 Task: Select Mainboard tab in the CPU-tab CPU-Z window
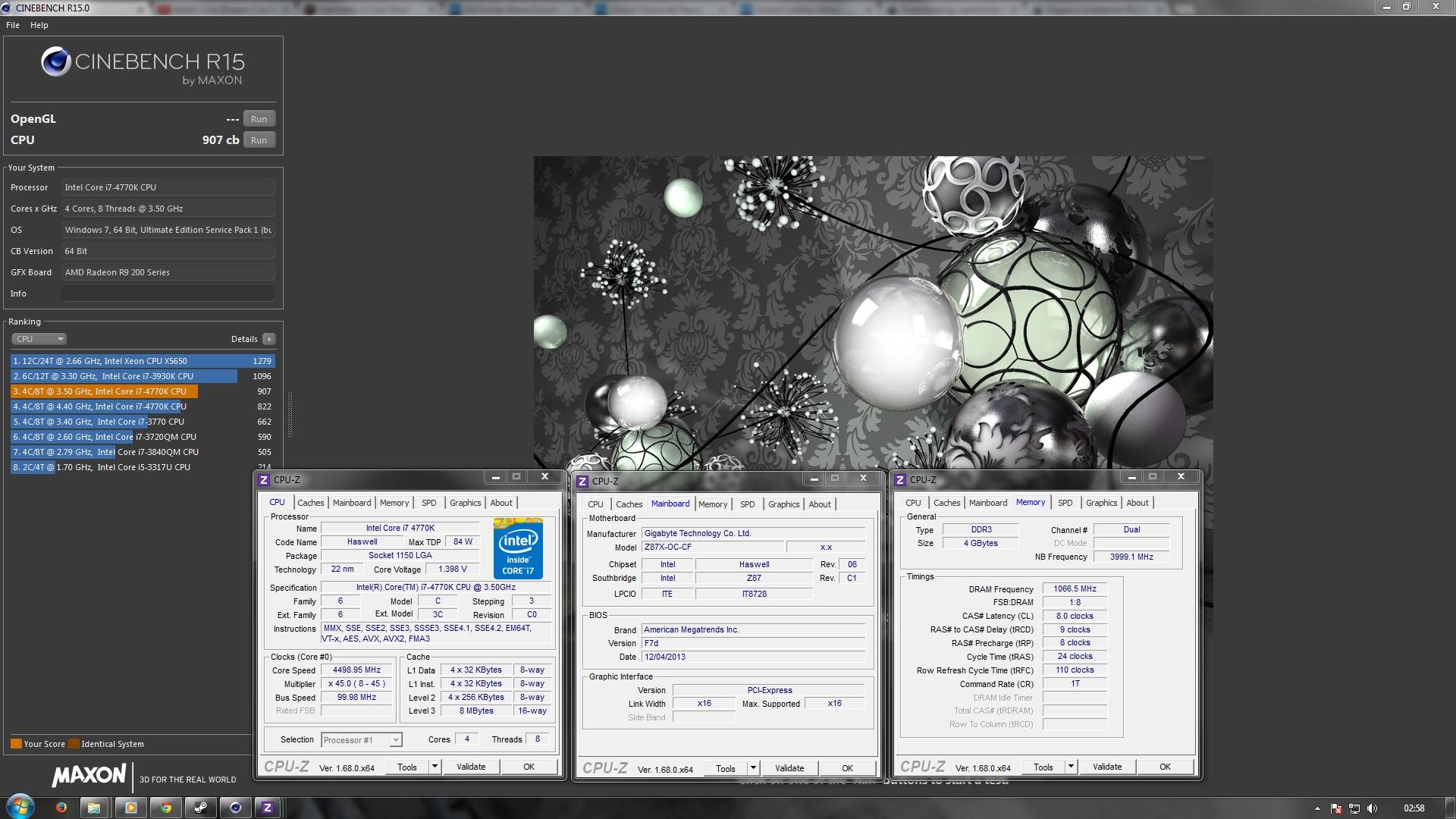point(352,503)
